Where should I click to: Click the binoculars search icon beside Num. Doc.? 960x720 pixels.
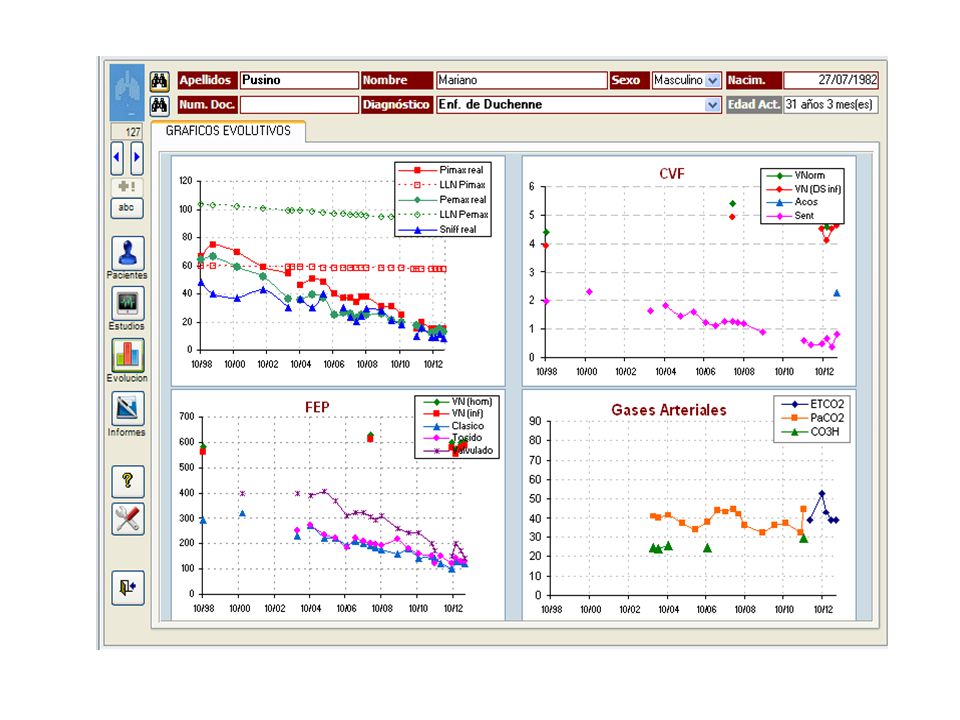159,105
